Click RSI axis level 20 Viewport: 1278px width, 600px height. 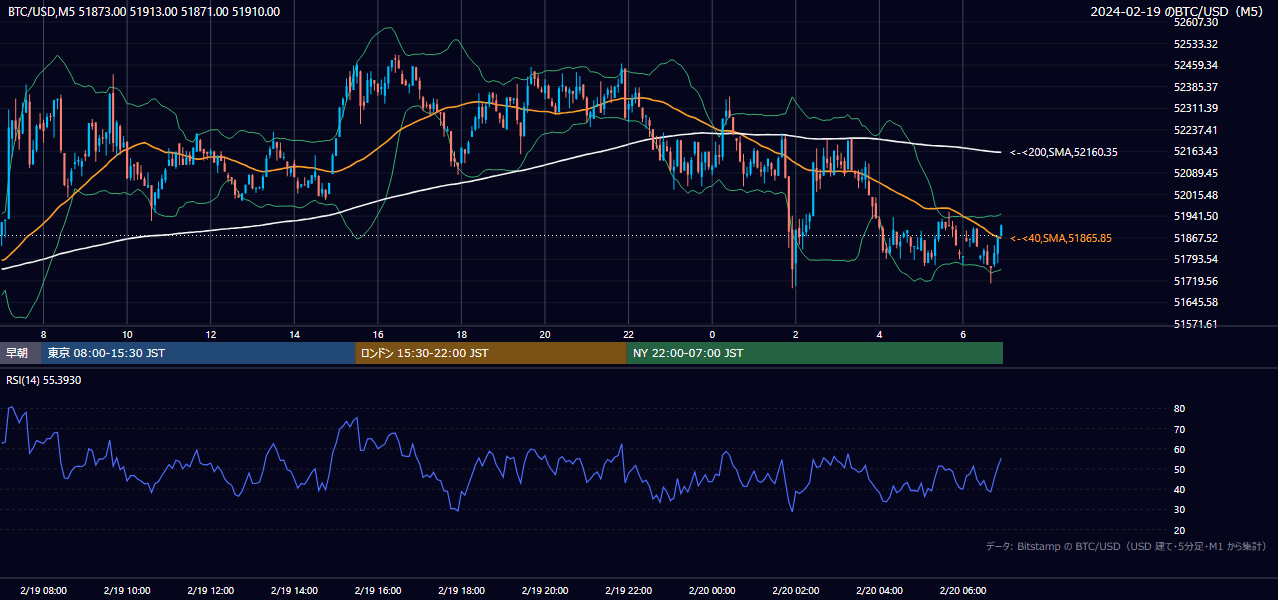pyautogui.click(x=1179, y=530)
